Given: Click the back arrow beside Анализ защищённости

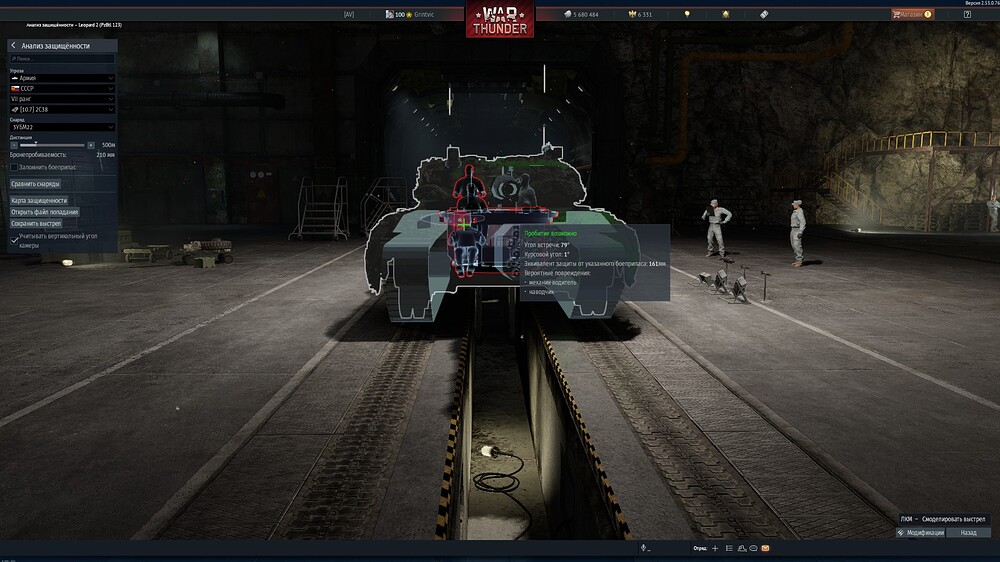Looking at the screenshot, I should click(x=13, y=46).
